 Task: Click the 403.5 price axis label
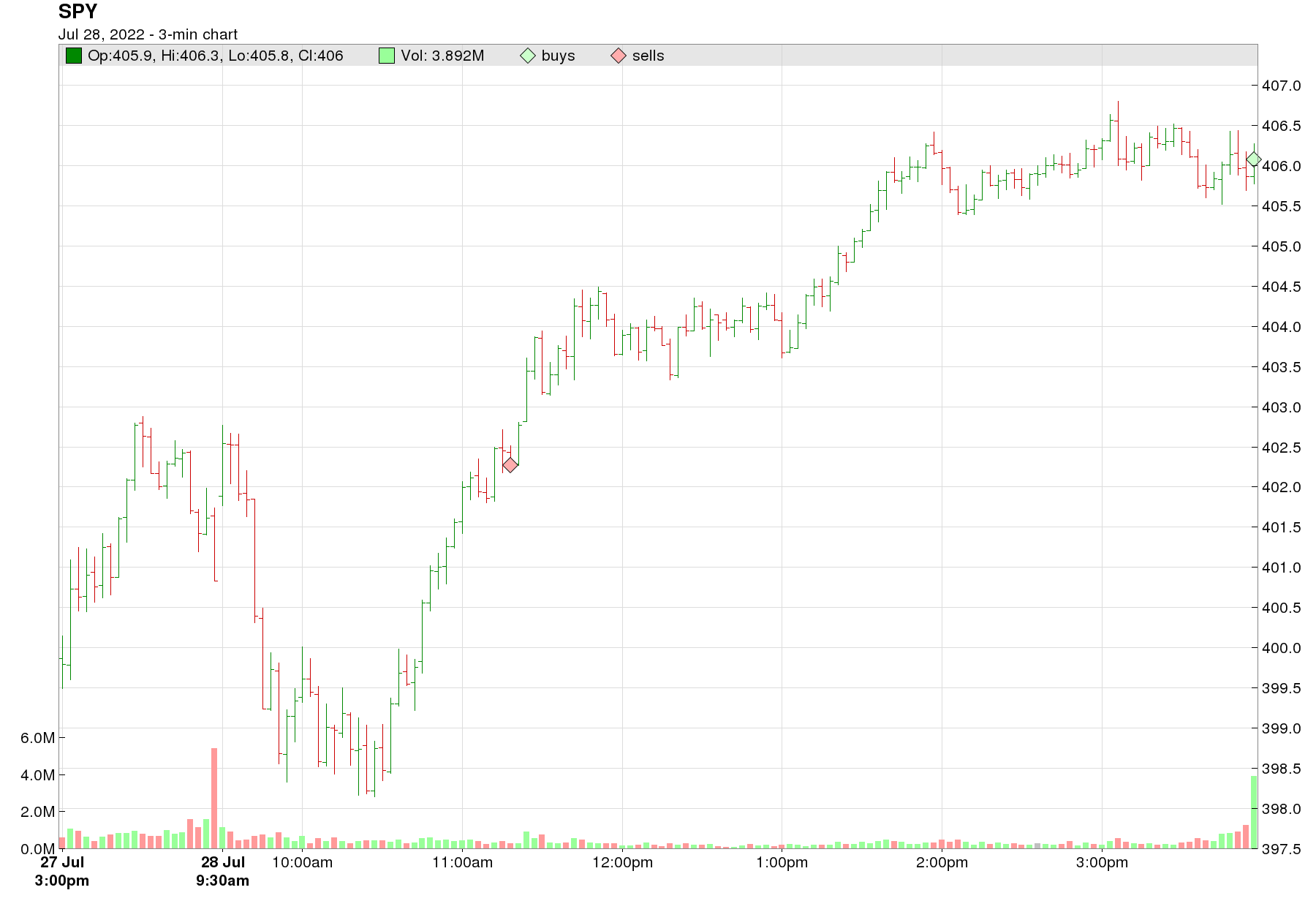click(1282, 367)
